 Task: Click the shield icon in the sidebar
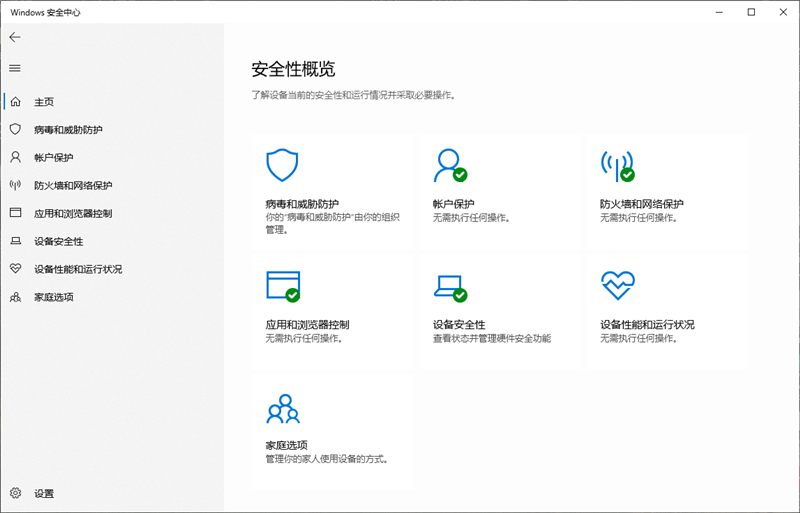[15, 129]
